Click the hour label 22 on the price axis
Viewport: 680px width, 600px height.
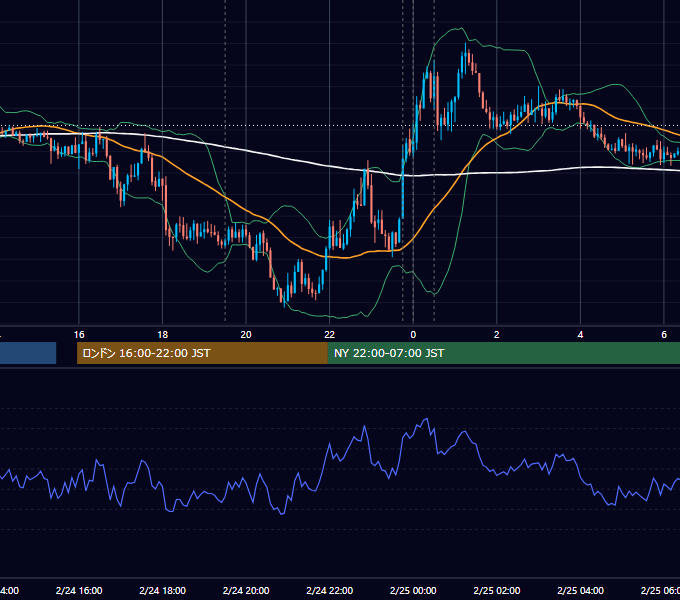[330, 335]
